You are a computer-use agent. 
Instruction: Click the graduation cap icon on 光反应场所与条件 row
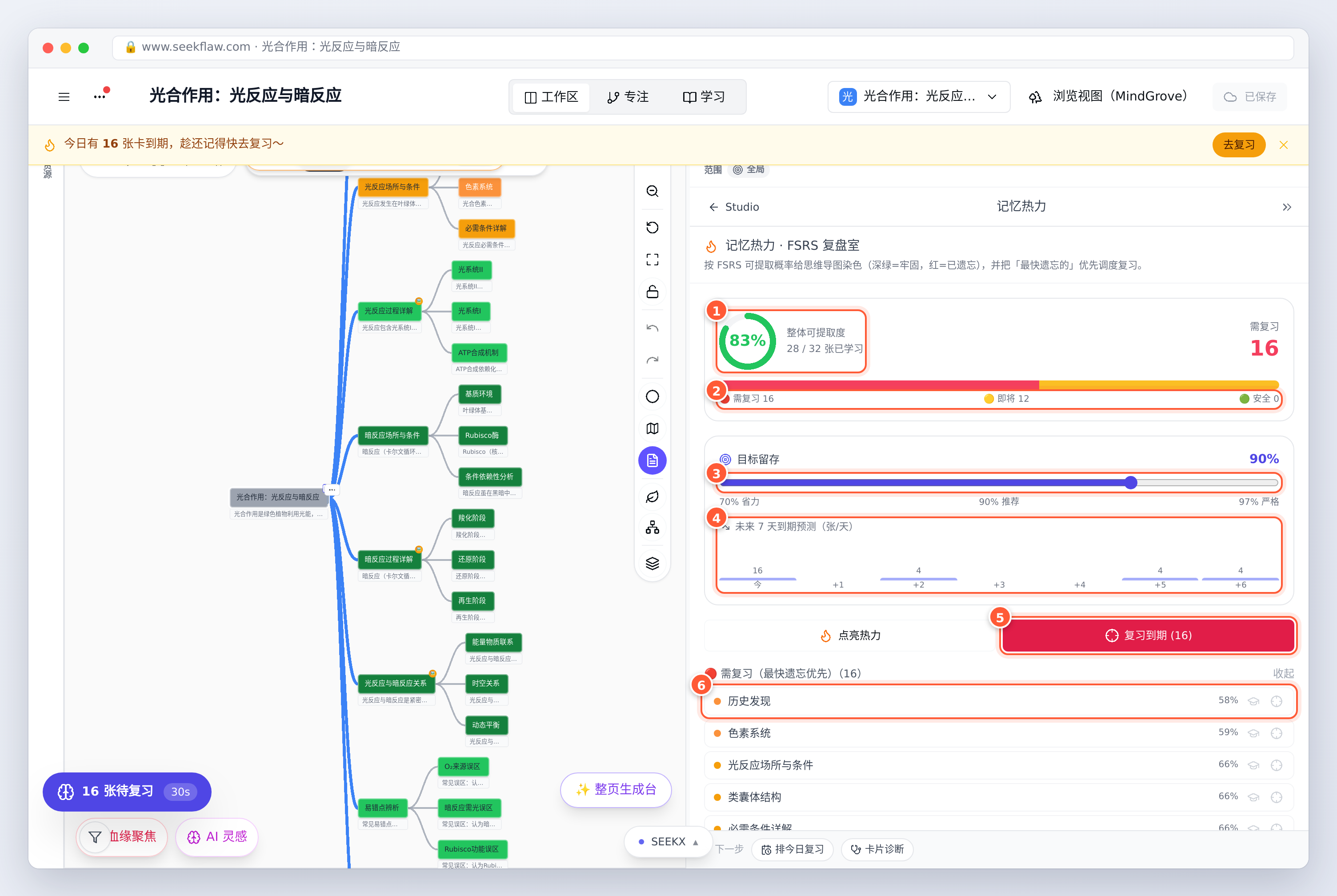tap(1253, 765)
